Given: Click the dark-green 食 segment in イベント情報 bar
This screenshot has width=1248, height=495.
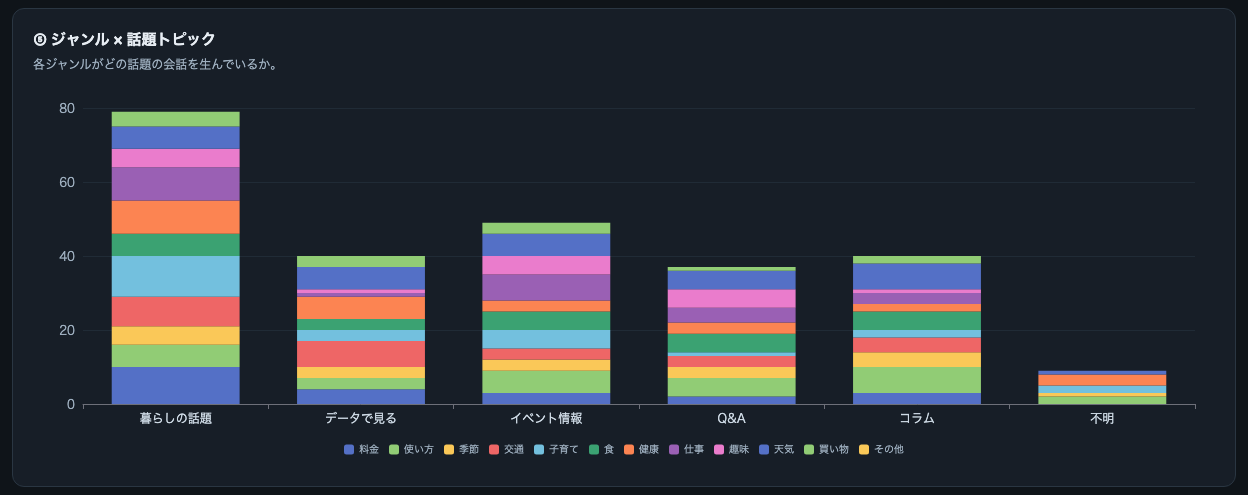Looking at the screenshot, I should (x=546, y=321).
